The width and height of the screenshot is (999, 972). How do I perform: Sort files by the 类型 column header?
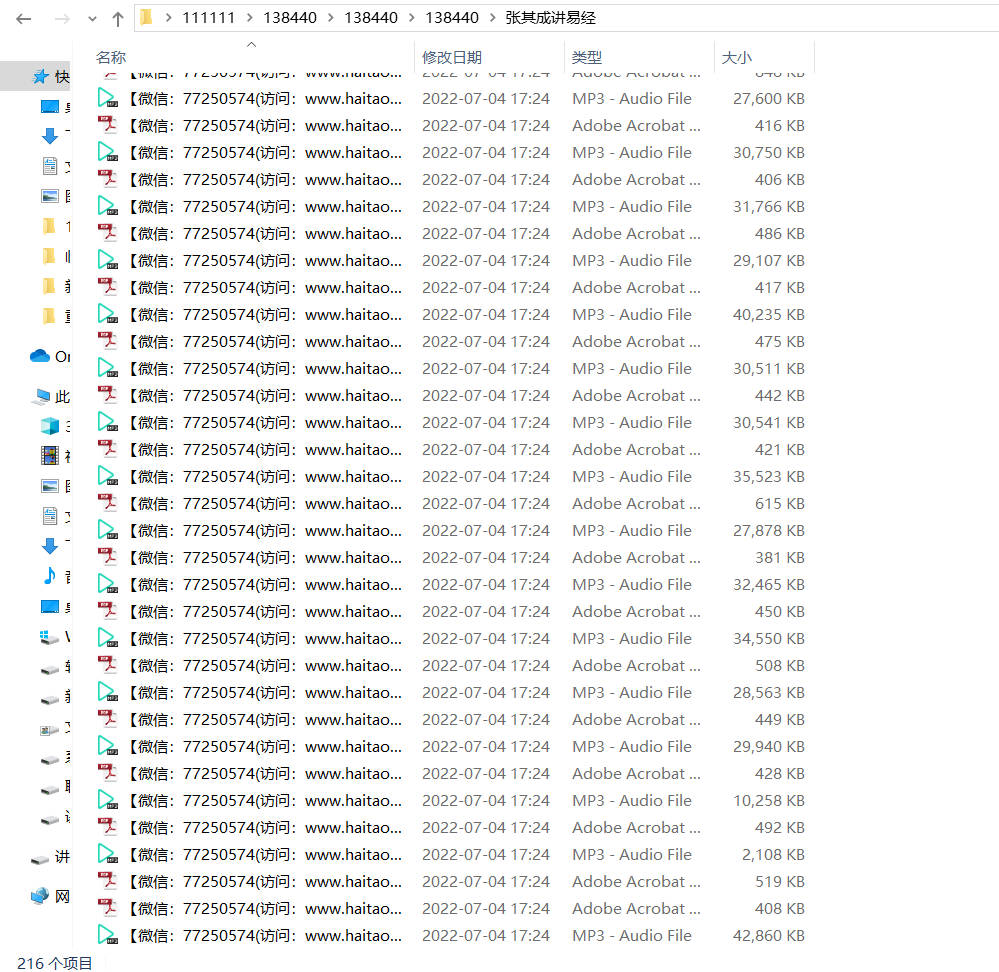[x=587, y=57]
